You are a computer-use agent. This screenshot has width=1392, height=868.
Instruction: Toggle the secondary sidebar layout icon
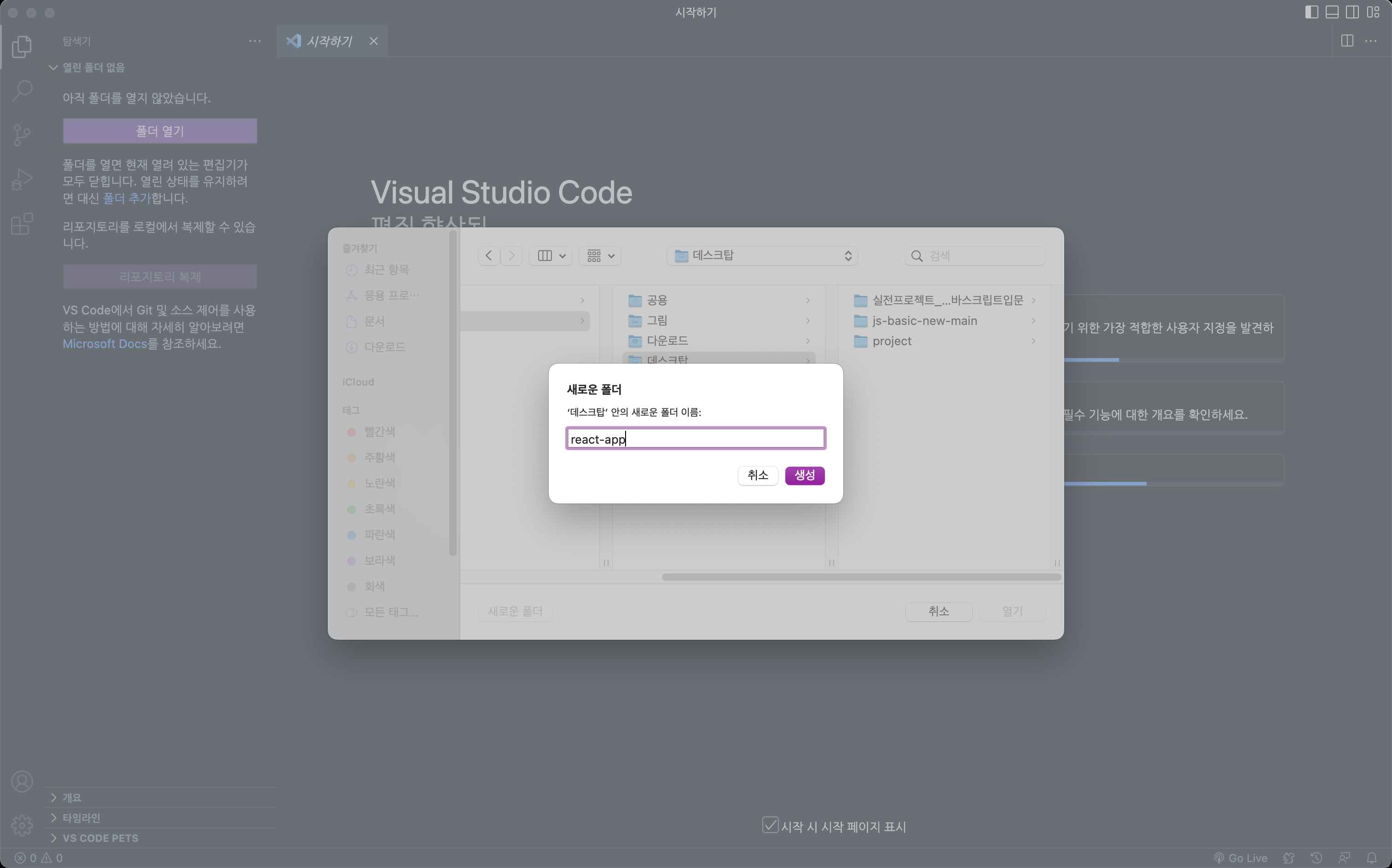pyautogui.click(x=1352, y=12)
